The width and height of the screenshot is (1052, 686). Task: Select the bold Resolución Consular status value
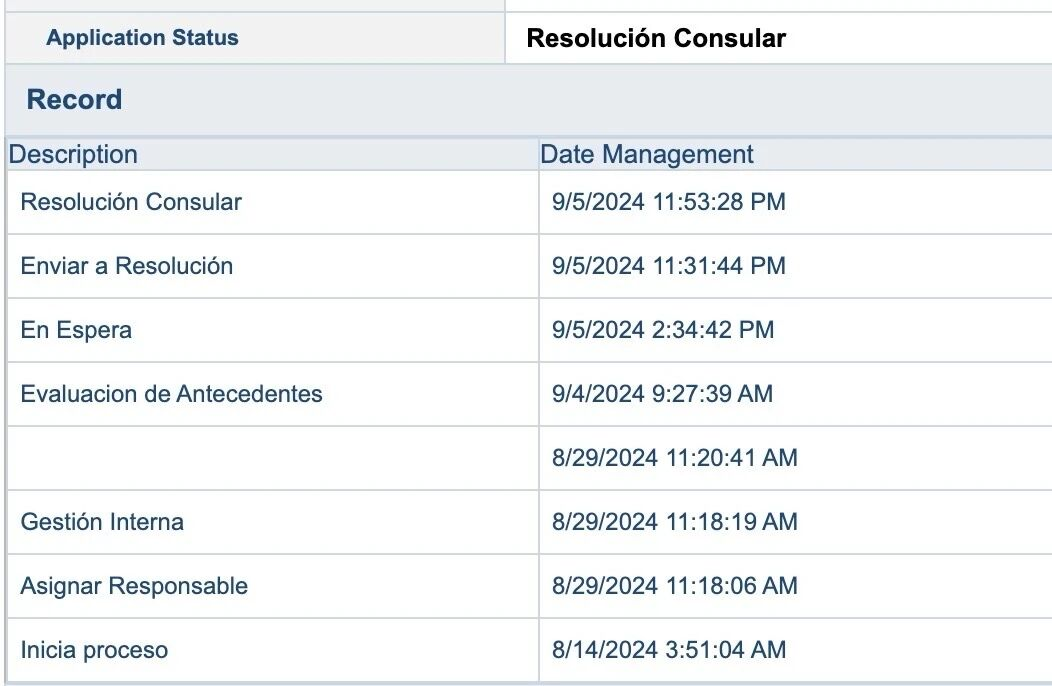click(x=656, y=39)
